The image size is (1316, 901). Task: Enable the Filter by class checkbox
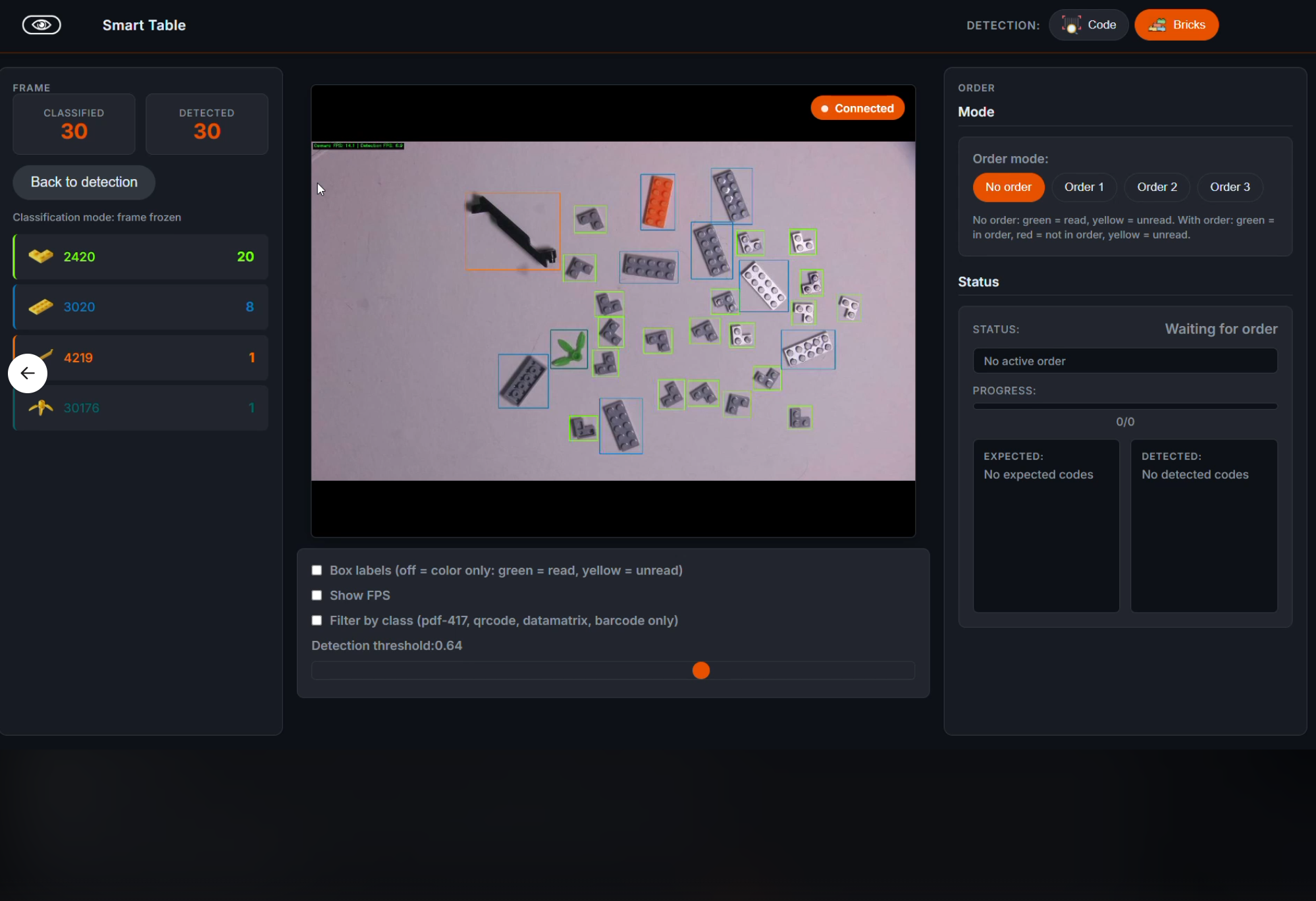tap(317, 620)
